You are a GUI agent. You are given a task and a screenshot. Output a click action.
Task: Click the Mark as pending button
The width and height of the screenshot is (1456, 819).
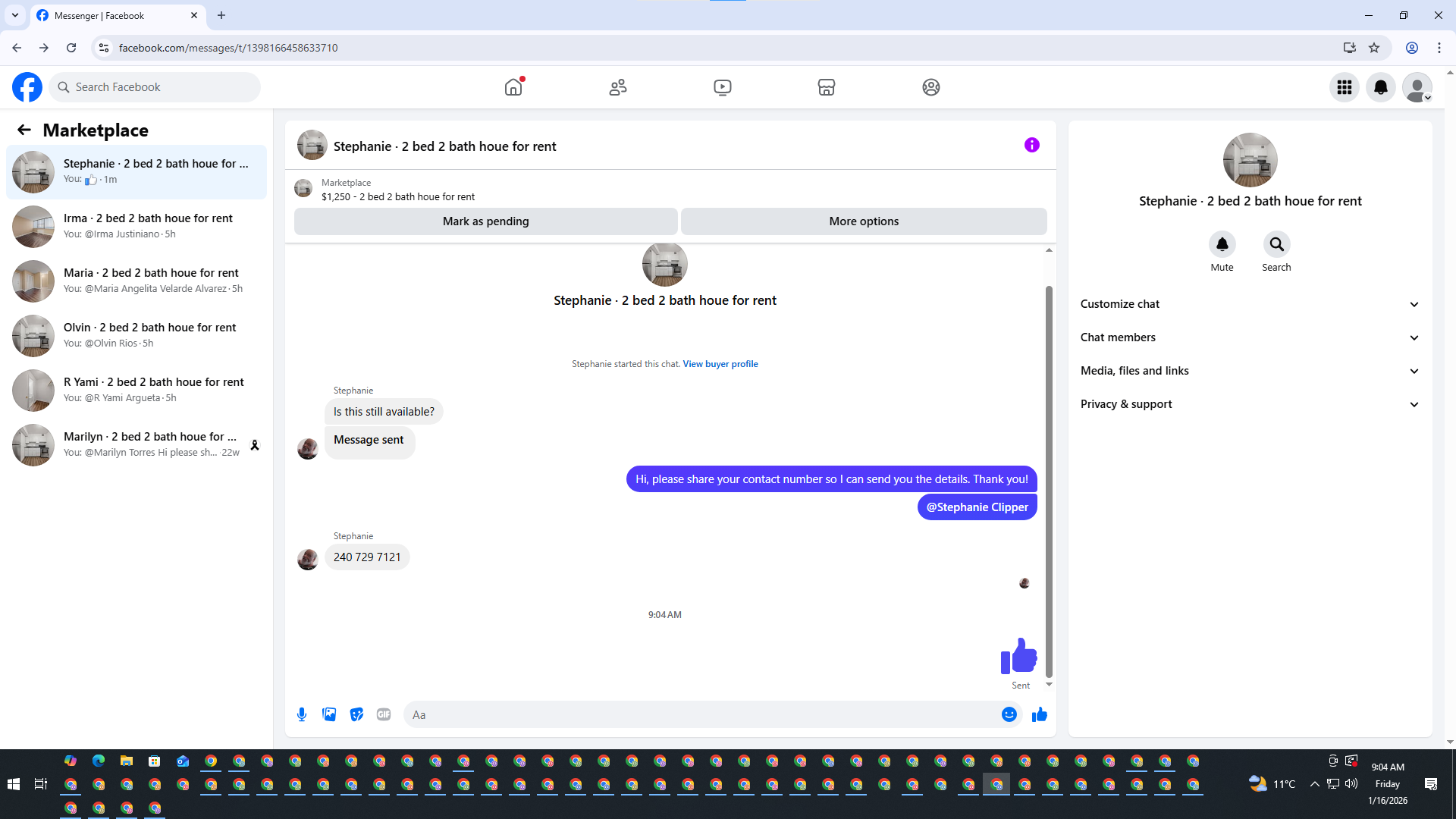click(x=485, y=221)
